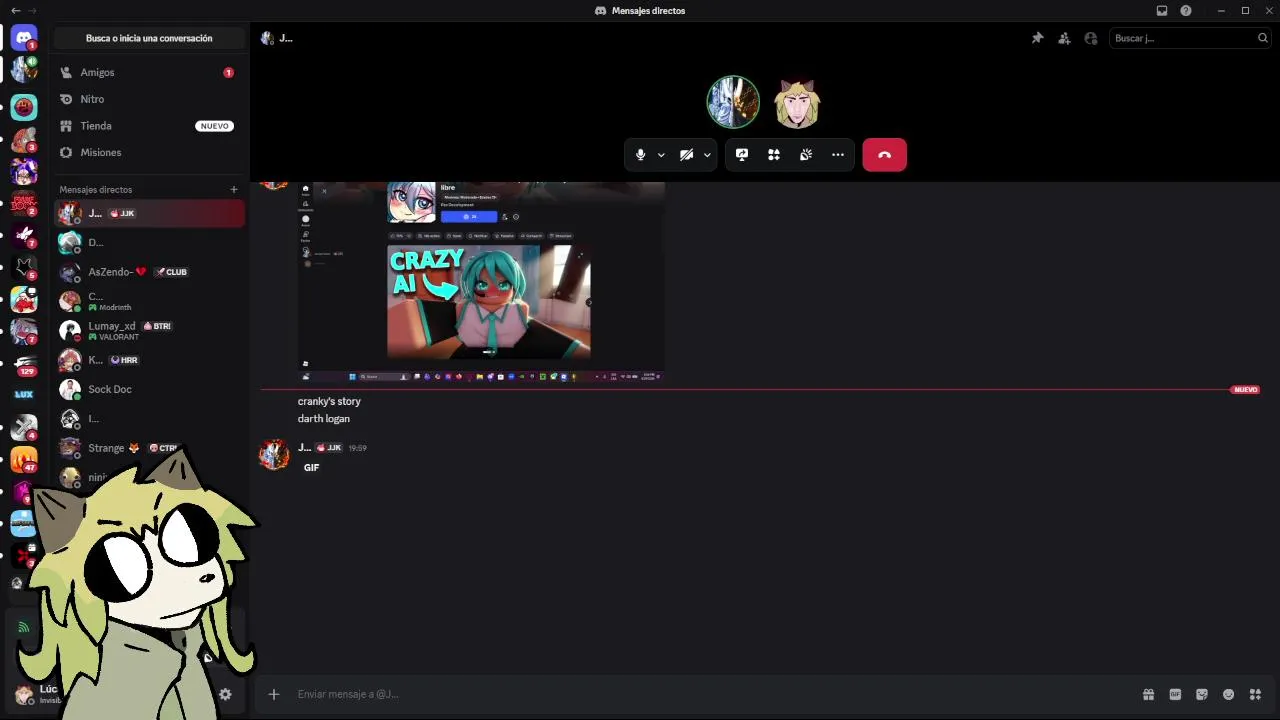Open Busca o inicia una conversación
Image resolution: width=1280 pixels, height=720 pixels.
149,38
